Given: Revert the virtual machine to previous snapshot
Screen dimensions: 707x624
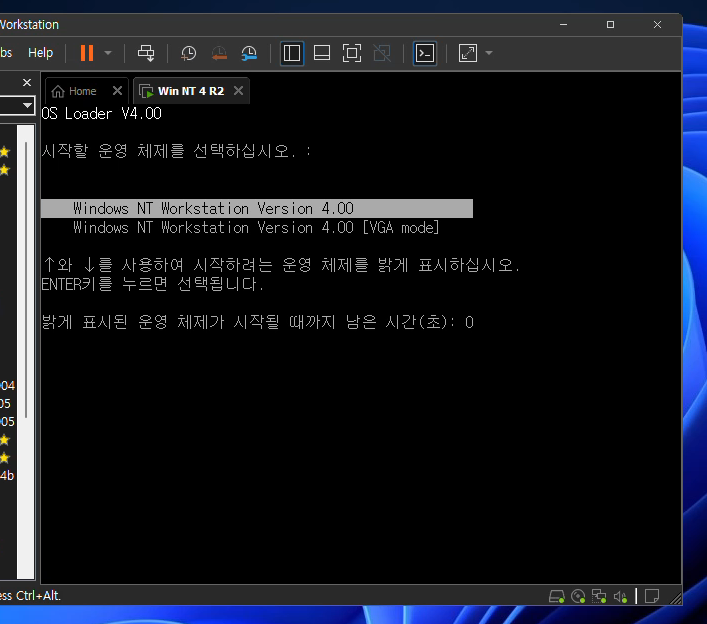Looking at the screenshot, I should click(x=219, y=53).
